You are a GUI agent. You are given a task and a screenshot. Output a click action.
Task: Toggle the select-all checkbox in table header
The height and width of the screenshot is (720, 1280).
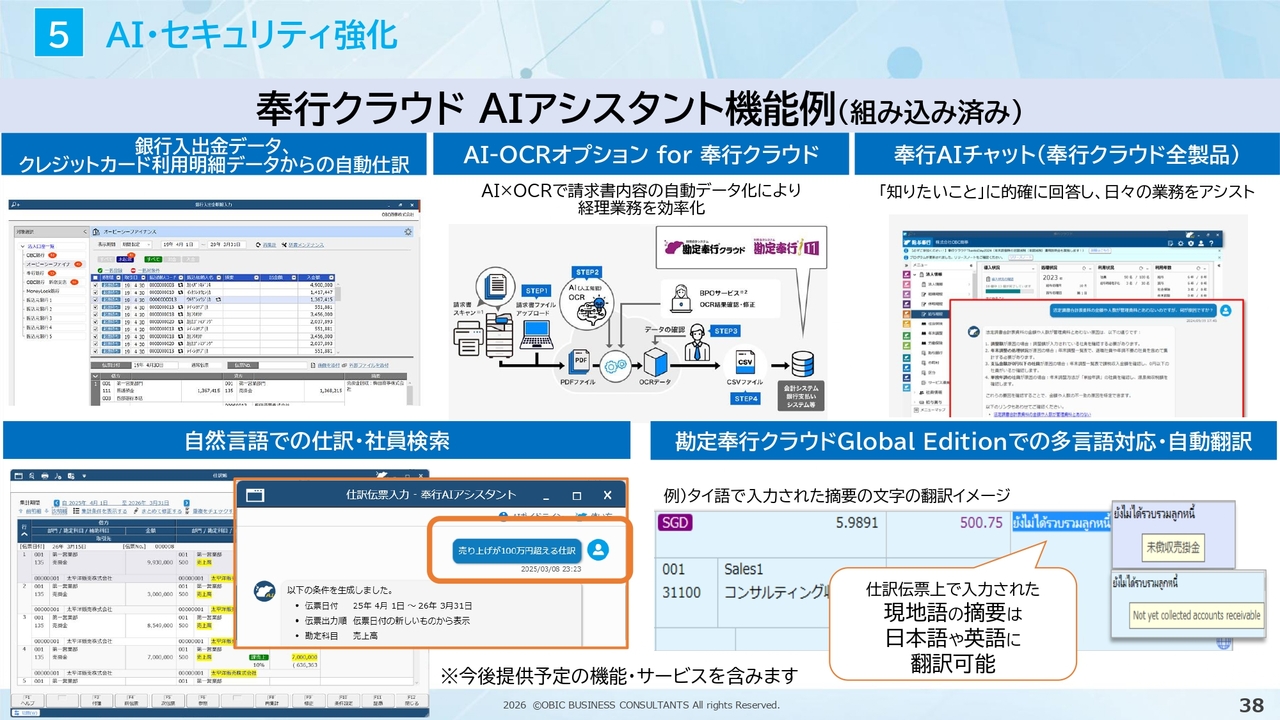96,276
